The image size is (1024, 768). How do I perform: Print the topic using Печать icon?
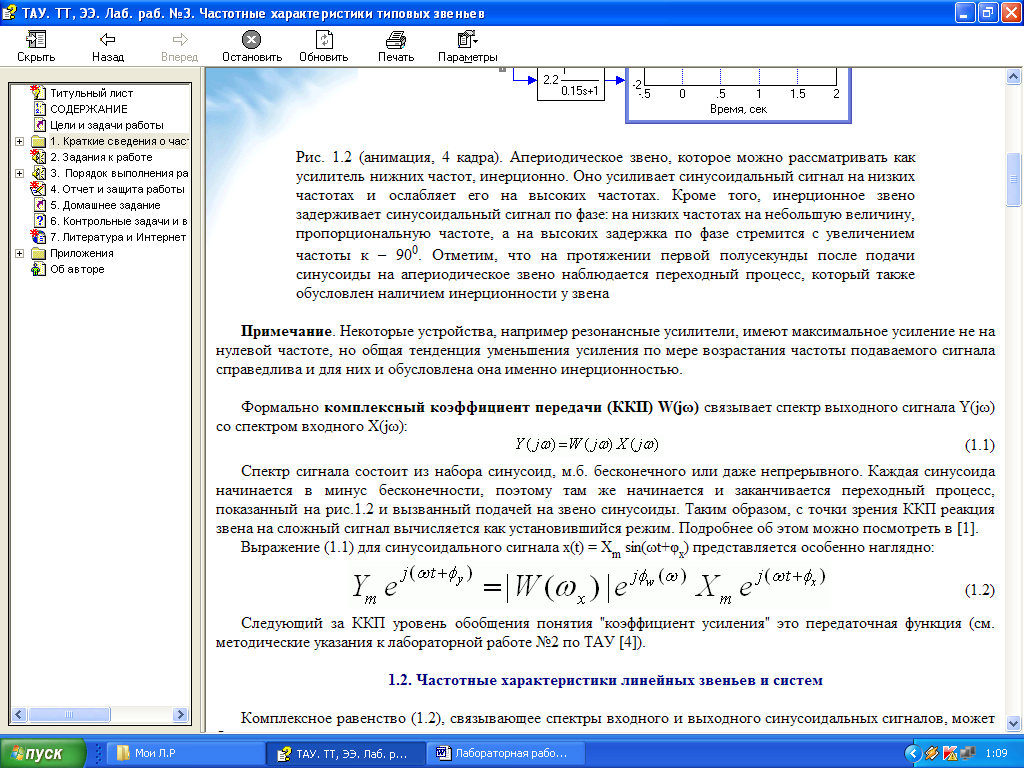click(x=396, y=40)
